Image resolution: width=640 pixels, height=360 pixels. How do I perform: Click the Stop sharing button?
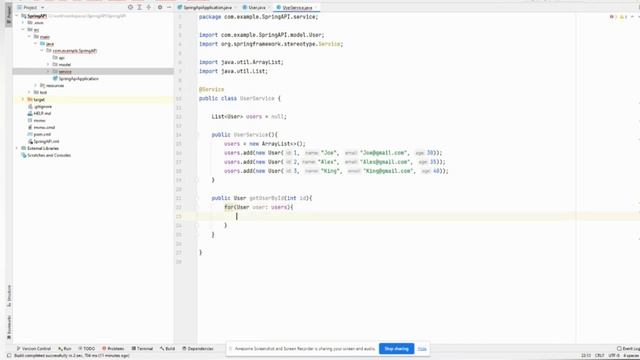(x=396, y=349)
